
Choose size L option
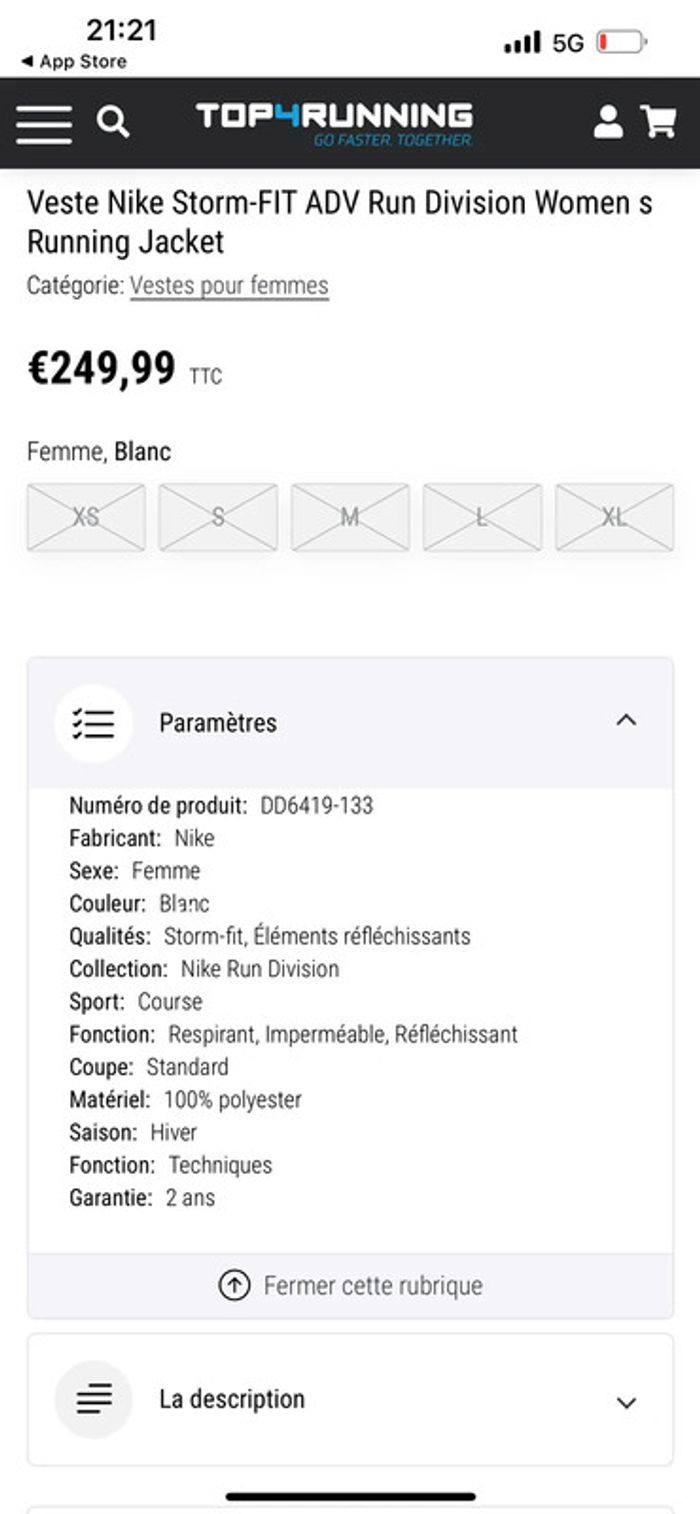pos(482,517)
